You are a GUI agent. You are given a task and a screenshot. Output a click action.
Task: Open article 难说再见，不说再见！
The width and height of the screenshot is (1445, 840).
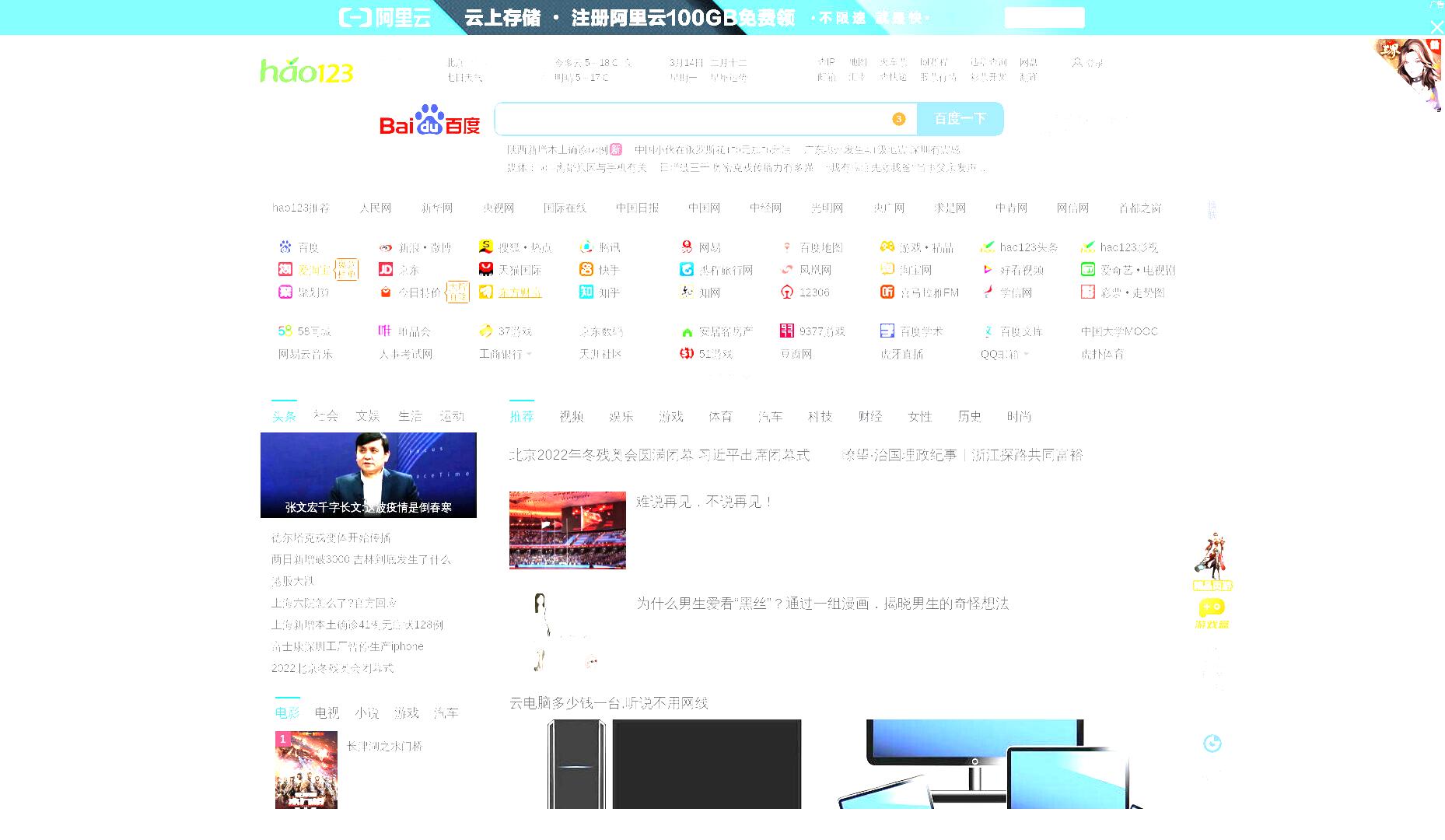coord(705,502)
